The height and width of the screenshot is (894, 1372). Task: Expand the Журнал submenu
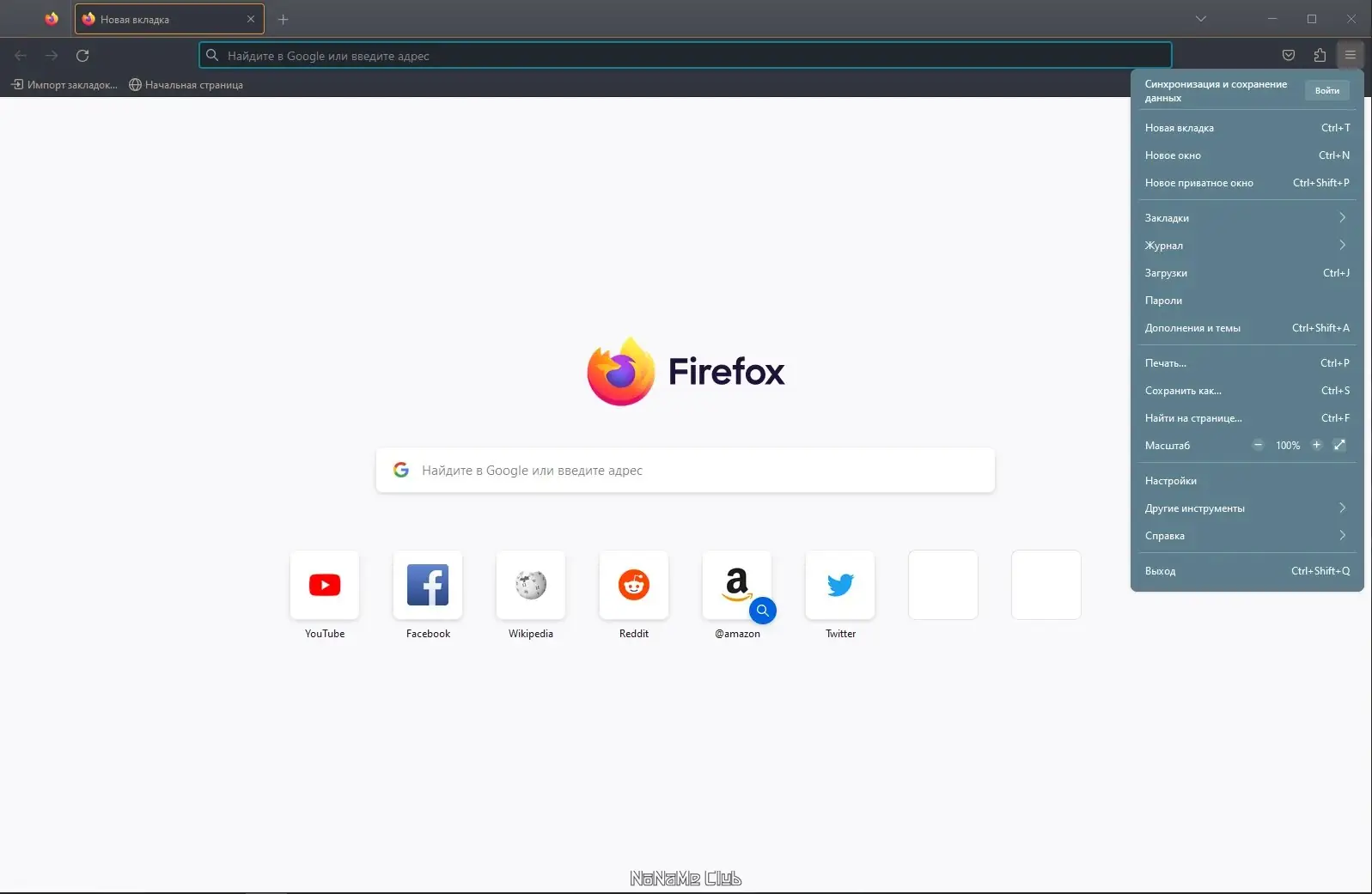coord(1247,246)
